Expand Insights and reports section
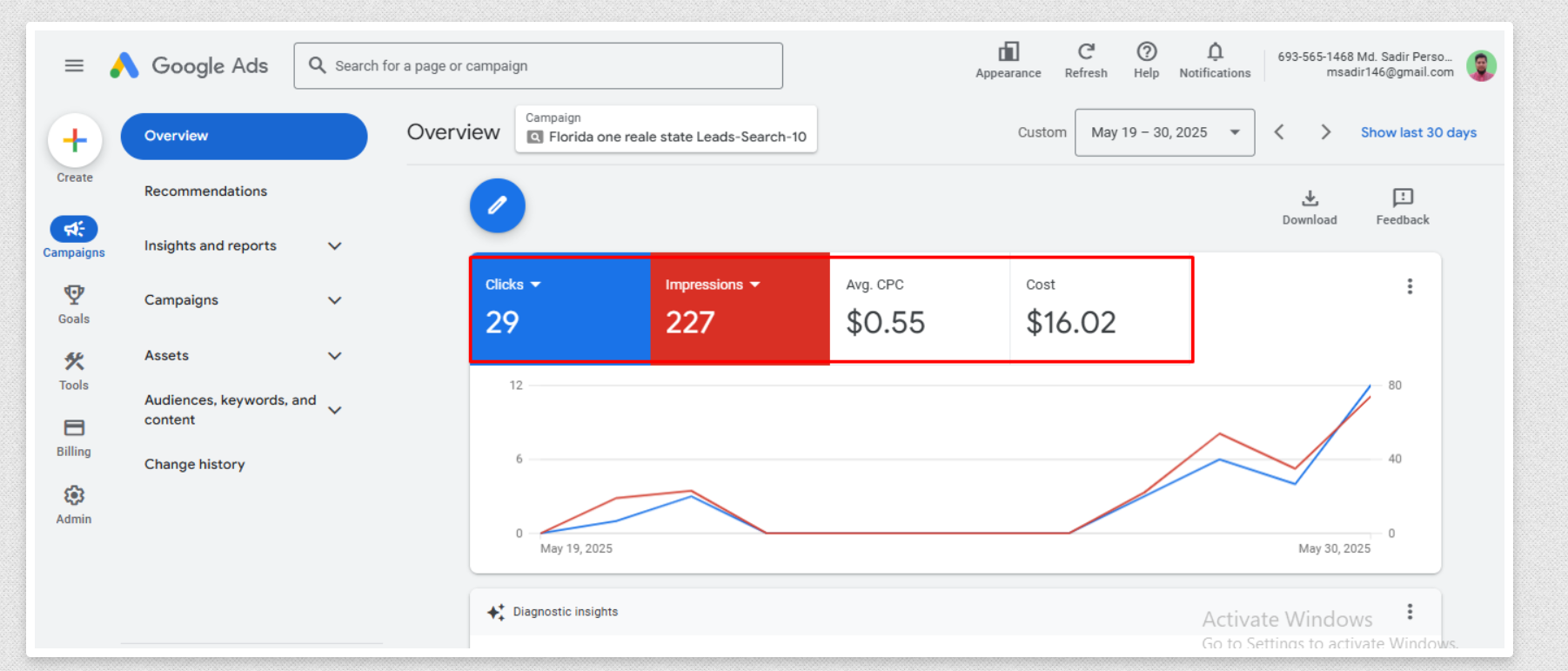Viewport: 1568px width, 671px height. click(334, 246)
